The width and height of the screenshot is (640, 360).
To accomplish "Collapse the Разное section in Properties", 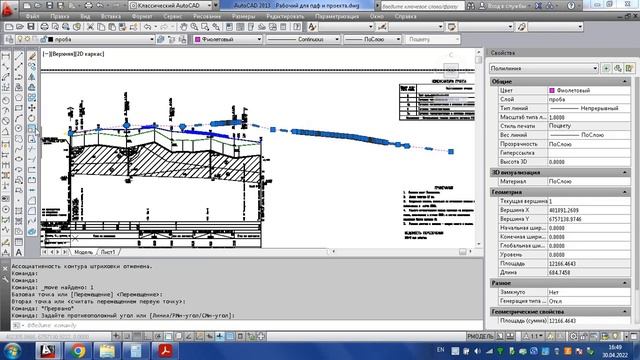I will tap(624, 283).
